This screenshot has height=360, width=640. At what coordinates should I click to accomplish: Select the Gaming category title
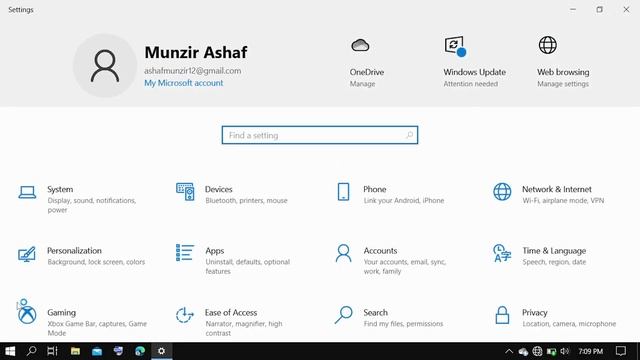(61, 313)
